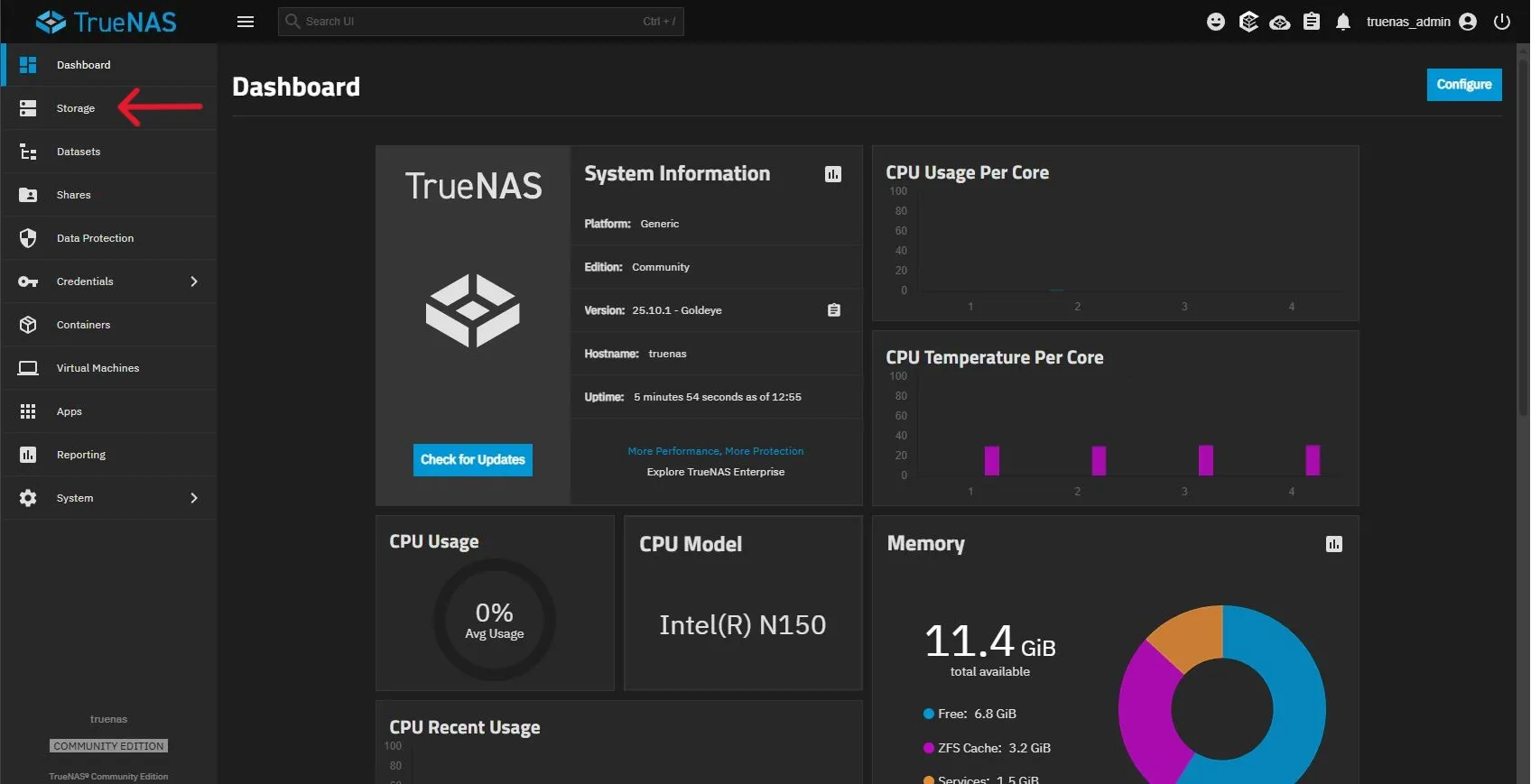Screen dimensions: 1531x784
Task: Click the COMMUNITY EDITION badge
Action: pos(109,746)
